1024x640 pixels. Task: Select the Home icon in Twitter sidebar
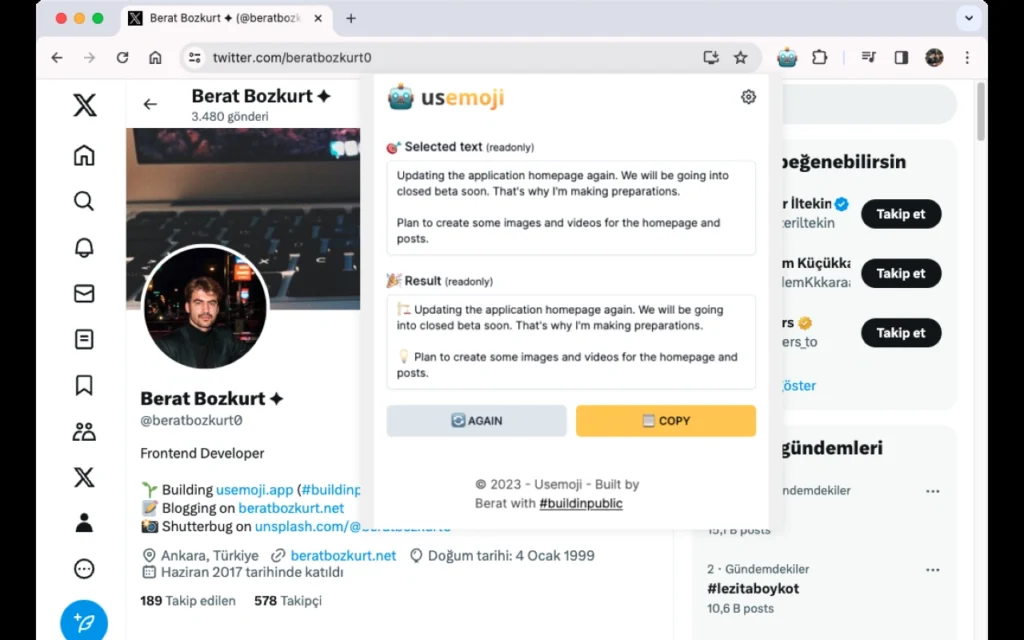click(x=84, y=155)
